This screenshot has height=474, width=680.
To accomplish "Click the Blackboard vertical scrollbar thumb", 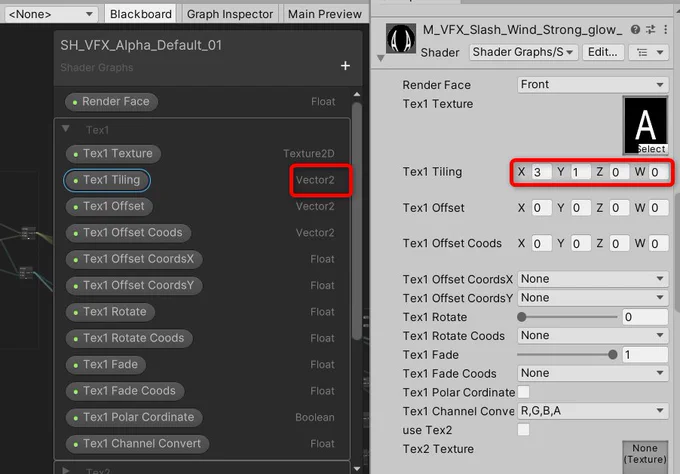I will coord(357,221).
